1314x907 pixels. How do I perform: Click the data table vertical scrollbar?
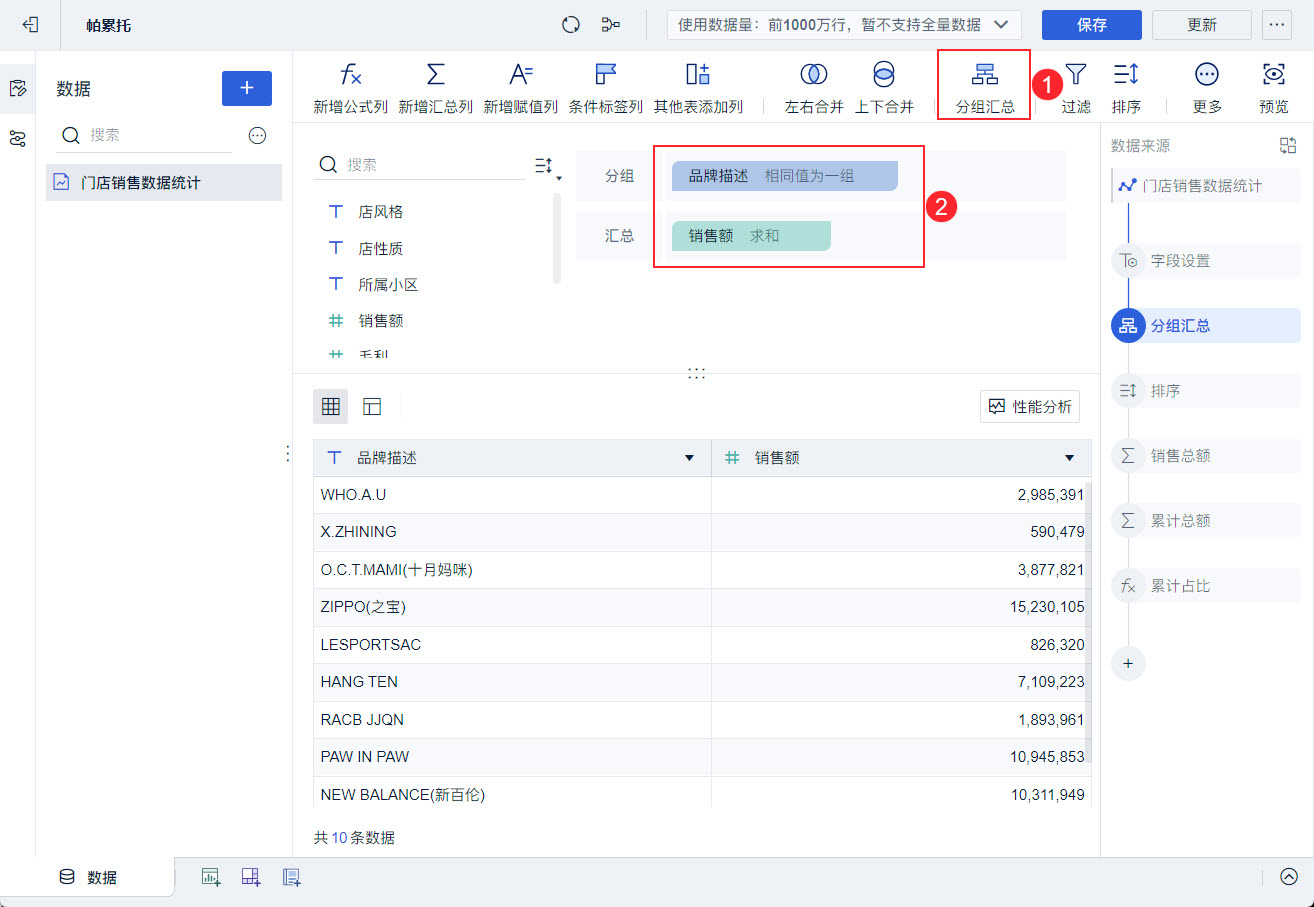click(1089, 622)
